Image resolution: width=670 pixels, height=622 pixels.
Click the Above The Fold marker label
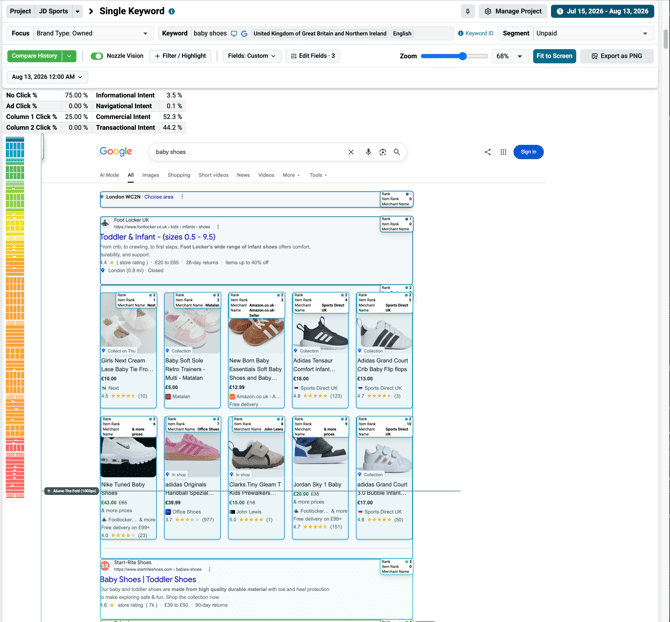[71, 491]
